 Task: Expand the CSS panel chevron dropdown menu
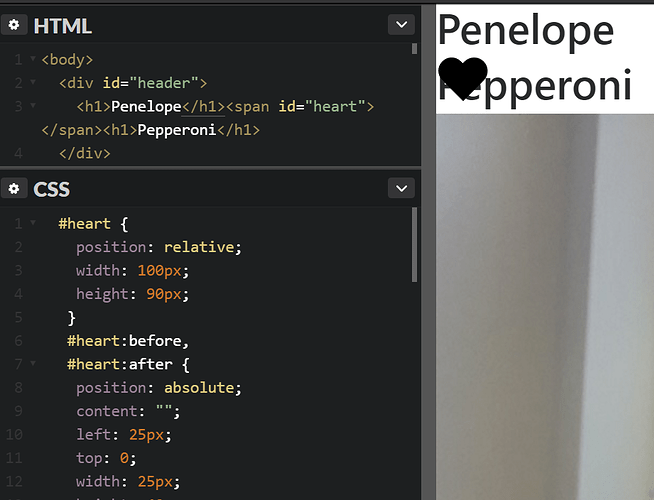coord(401,188)
